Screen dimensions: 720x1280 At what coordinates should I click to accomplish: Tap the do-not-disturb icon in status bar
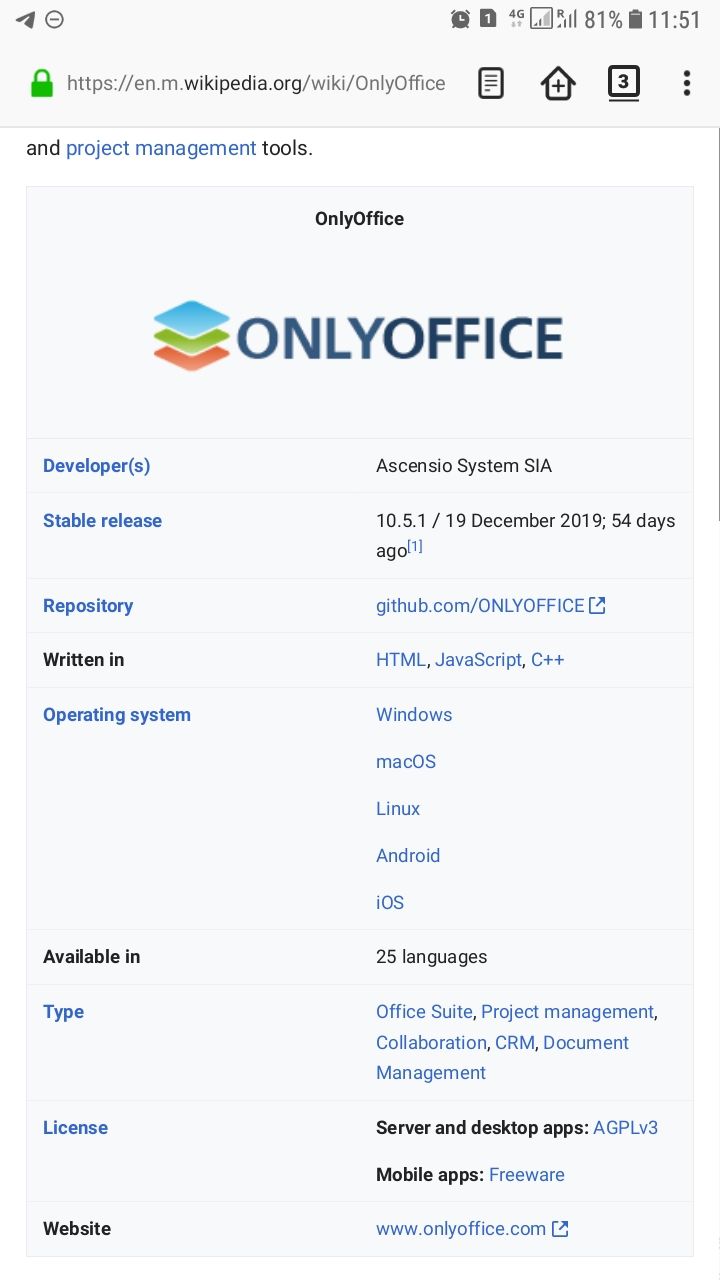(55, 19)
